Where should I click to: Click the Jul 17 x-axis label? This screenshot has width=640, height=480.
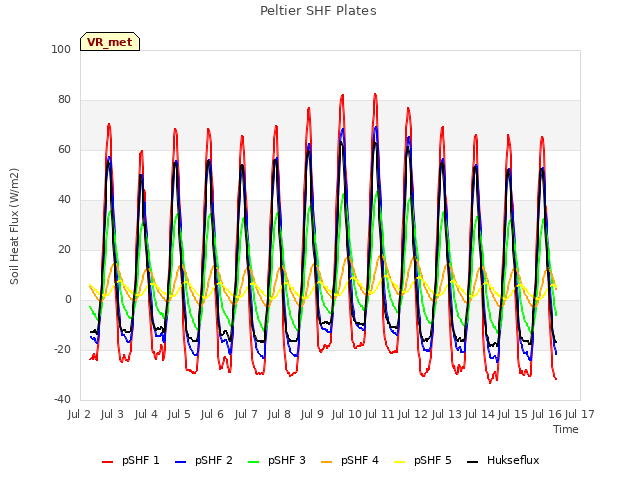click(x=580, y=415)
